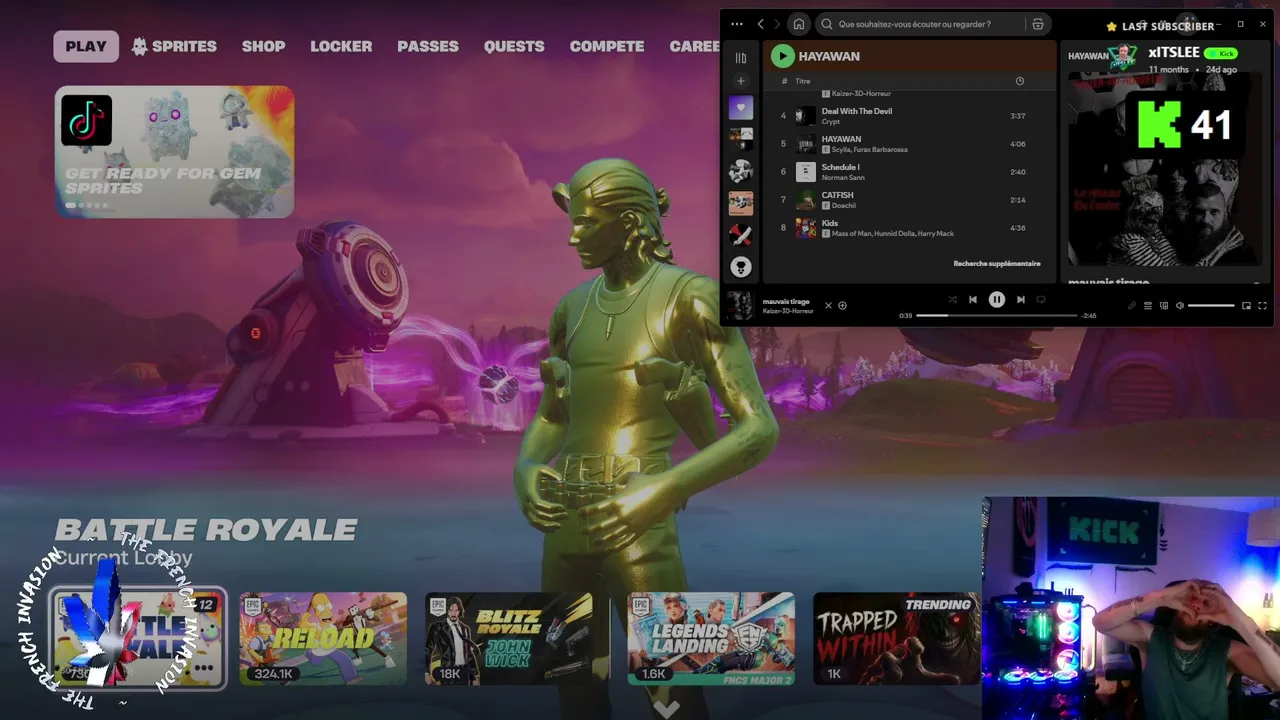Open Kaizer-3D-Horreur artist link in player bar
The height and width of the screenshot is (720, 1280).
pyautogui.click(x=788, y=311)
